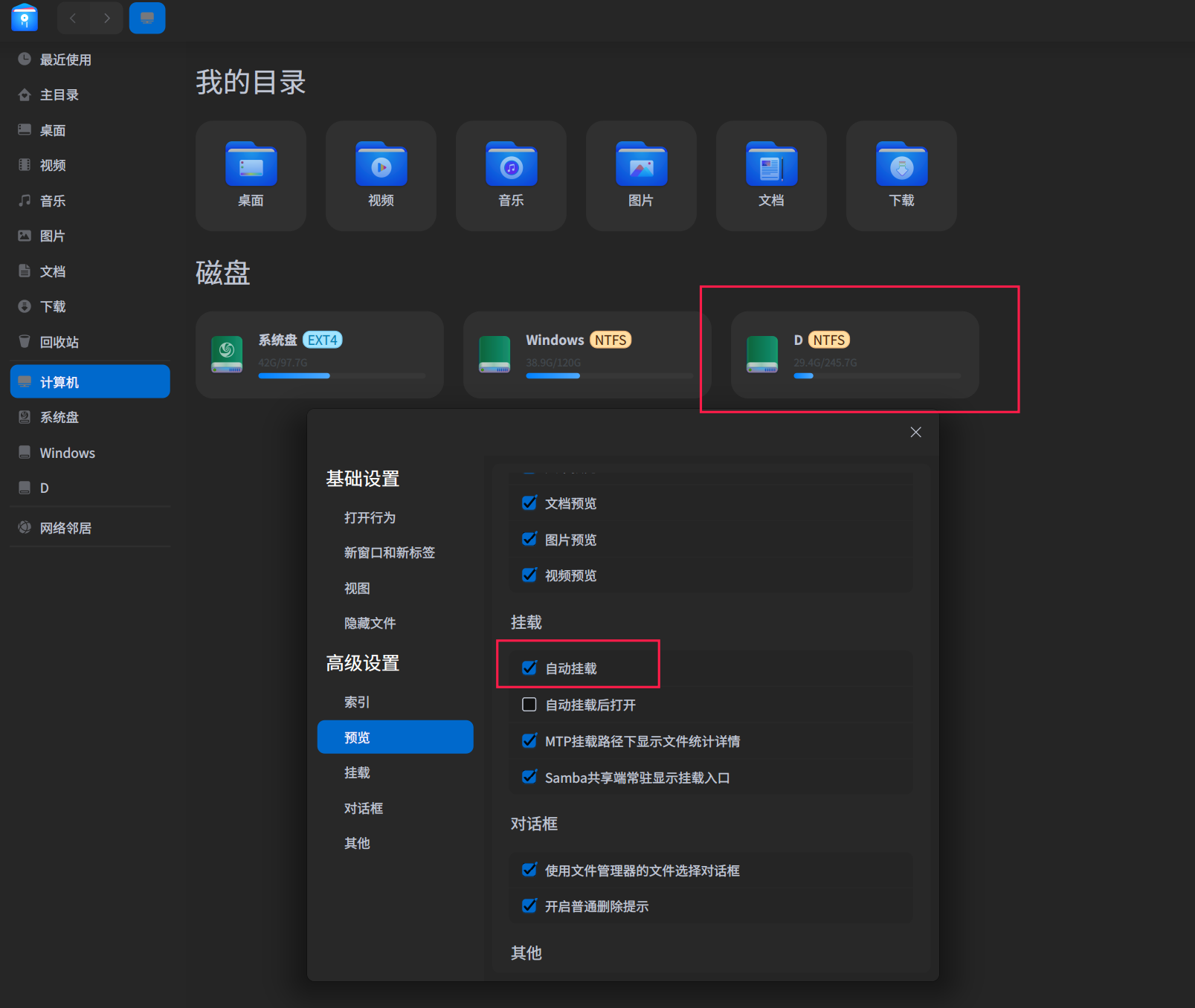This screenshot has height=1008, width=1195.
Task: Enable the 自动挂载后打开 checkbox
Action: click(x=529, y=704)
